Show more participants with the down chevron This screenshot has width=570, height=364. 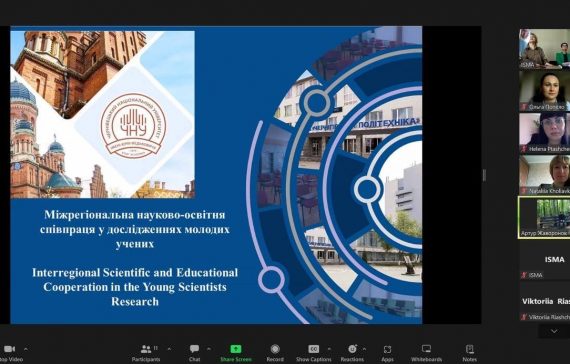pyautogui.click(x=554, y=331)
